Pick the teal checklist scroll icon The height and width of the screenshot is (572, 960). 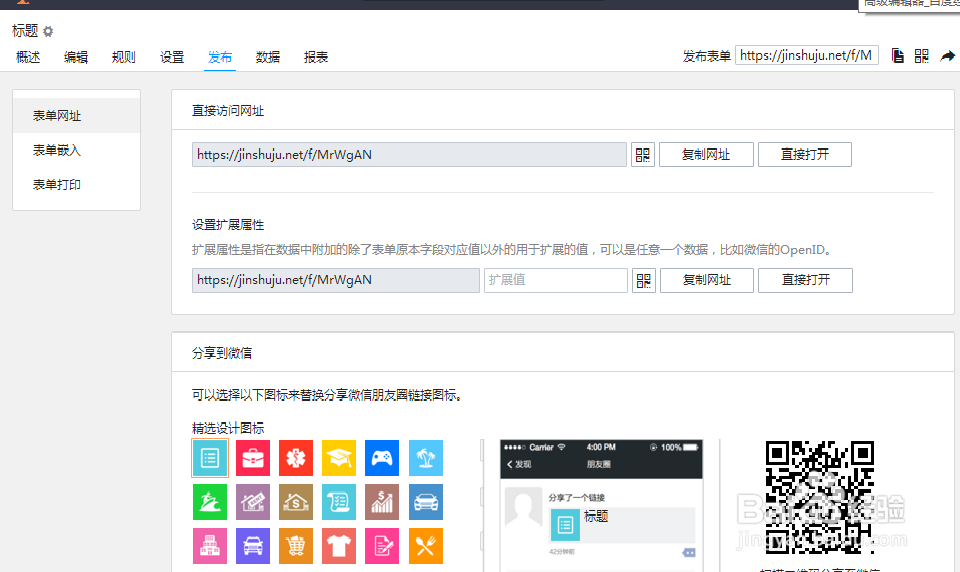pyautogui.click(x=339, y=502)
